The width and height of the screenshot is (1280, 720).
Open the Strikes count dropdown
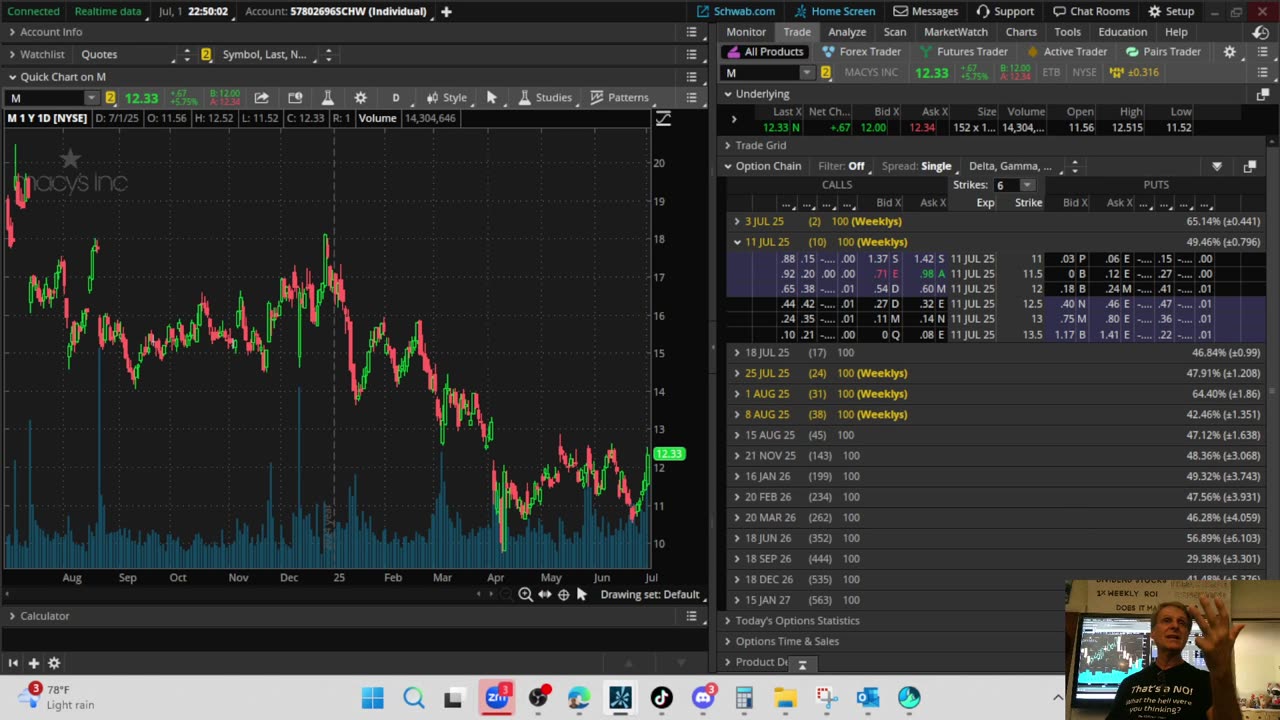coord(1027,185)
